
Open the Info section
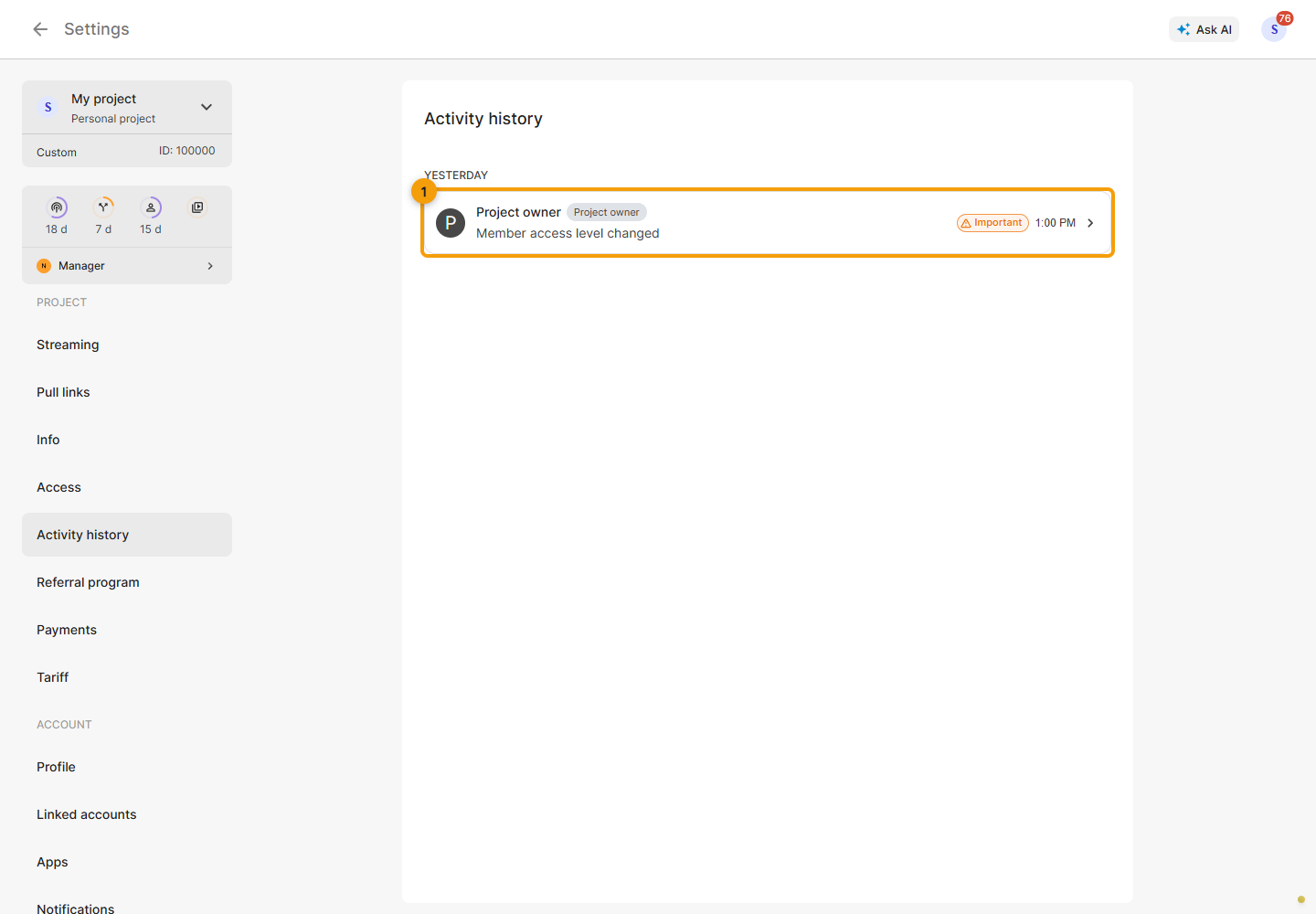pos(127,440)
